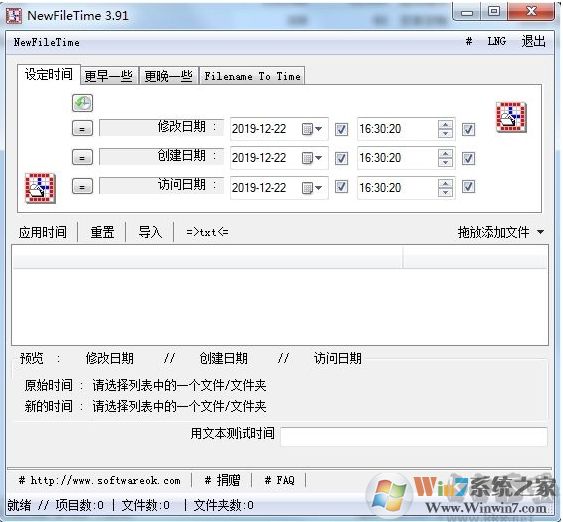Minimize the NewFileTime window
Image resolution: width=563 pixels, height=522 pixels.
tap(467, 12)
